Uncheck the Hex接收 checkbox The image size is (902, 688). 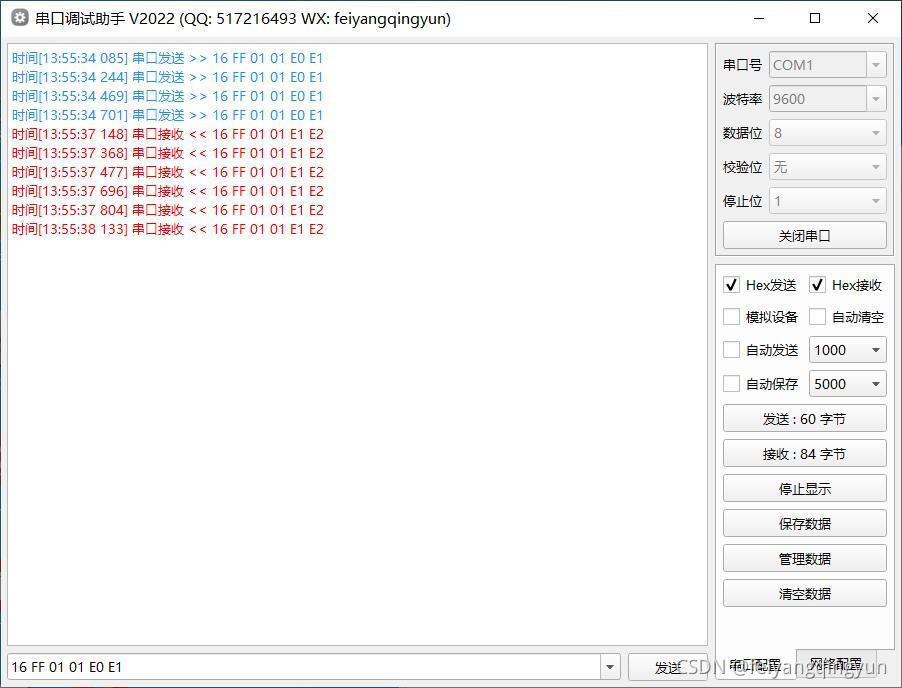coord(817,284)
